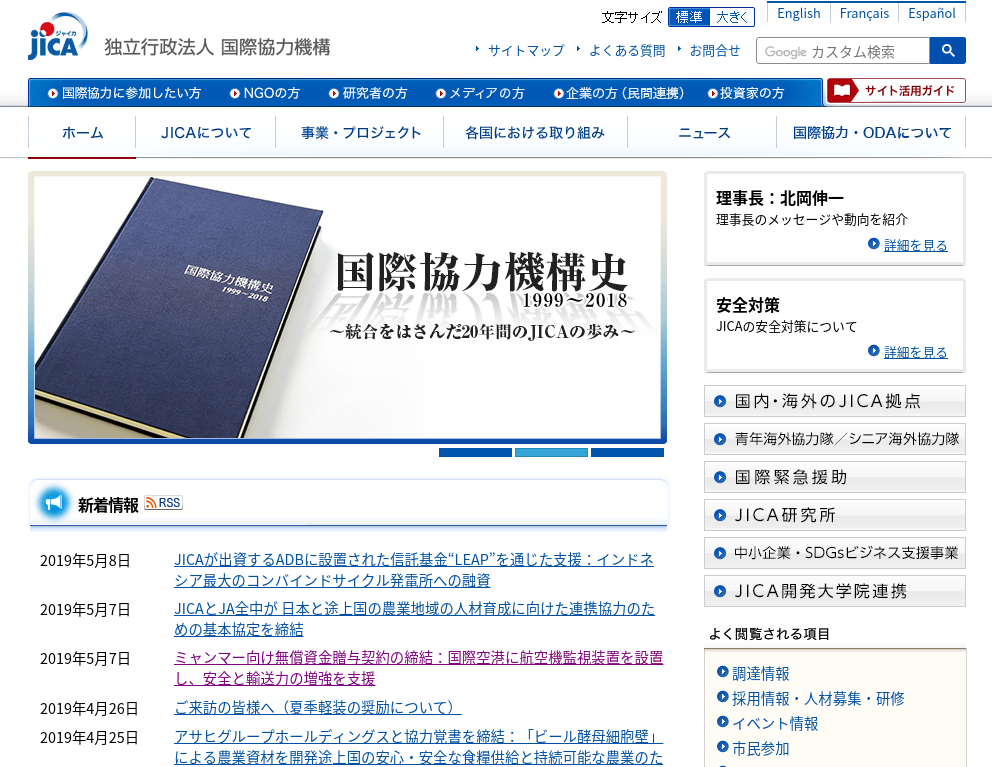Click arrow icon beside 国際緊急援助
Image resolution: width=992 pixels, height=767 pixels.
720,477
